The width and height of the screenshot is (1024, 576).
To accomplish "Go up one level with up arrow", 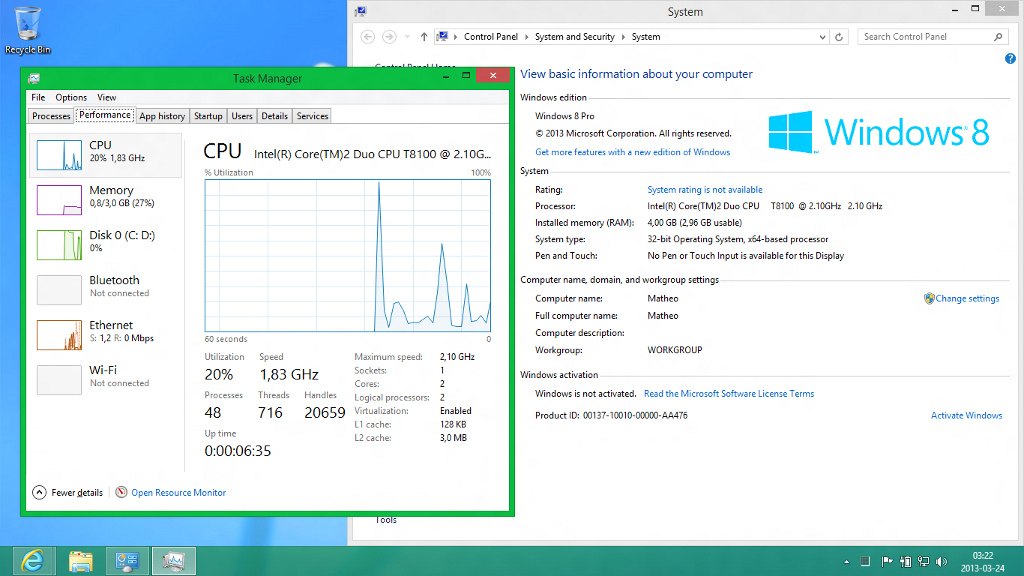I will 424,37.
